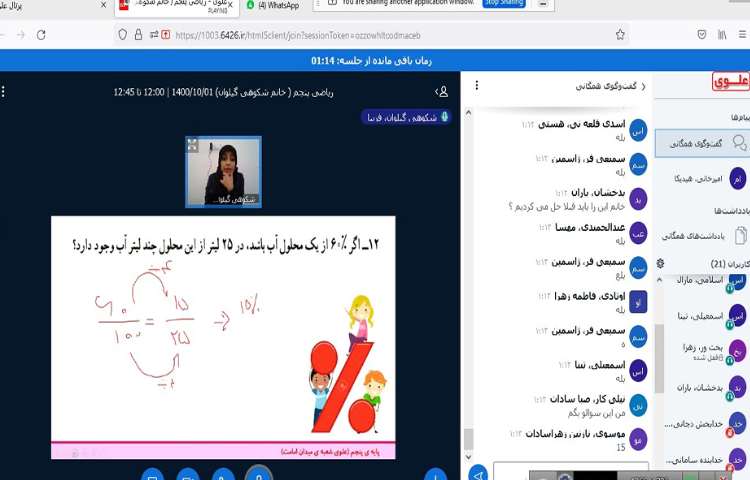Switch to the leftmost portal browser tab
The width and height of the screenshot is (750, 480).
coord(53,6)
